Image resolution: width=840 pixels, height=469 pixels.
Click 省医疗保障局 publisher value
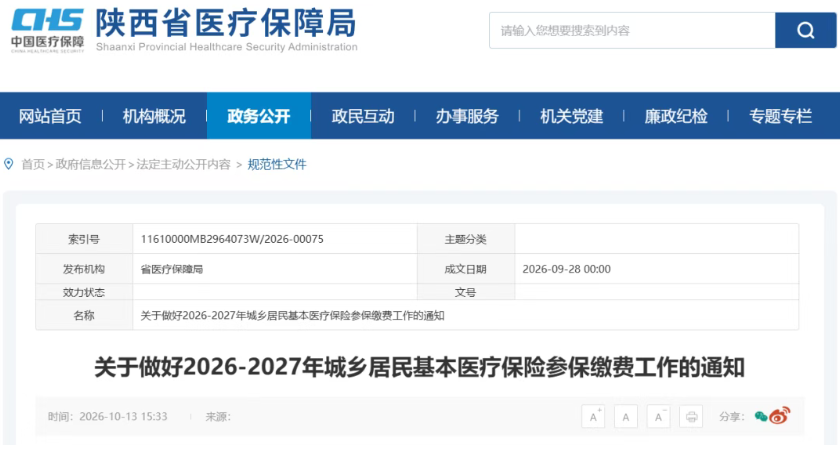[171, 269]
